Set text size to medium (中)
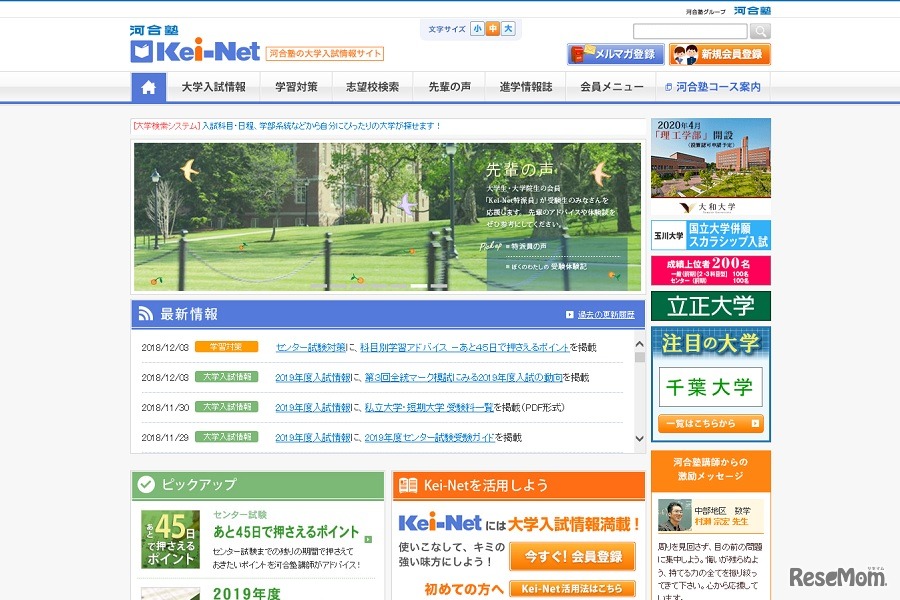Screen dimensions: 900x600 click(x=492, y=29)
